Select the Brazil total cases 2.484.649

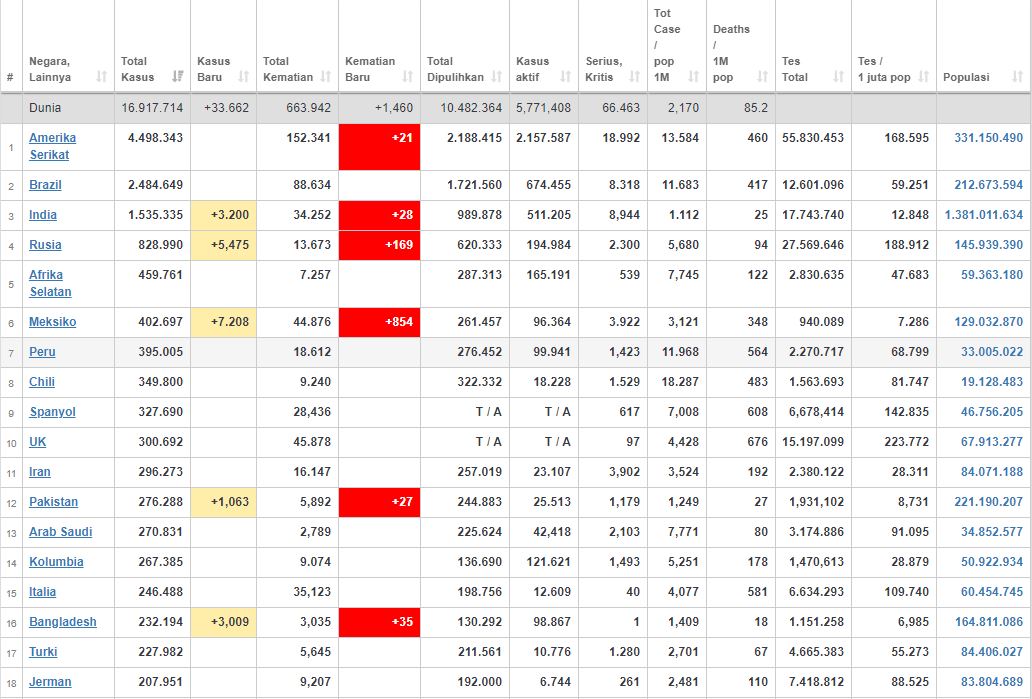click(155, 185)
